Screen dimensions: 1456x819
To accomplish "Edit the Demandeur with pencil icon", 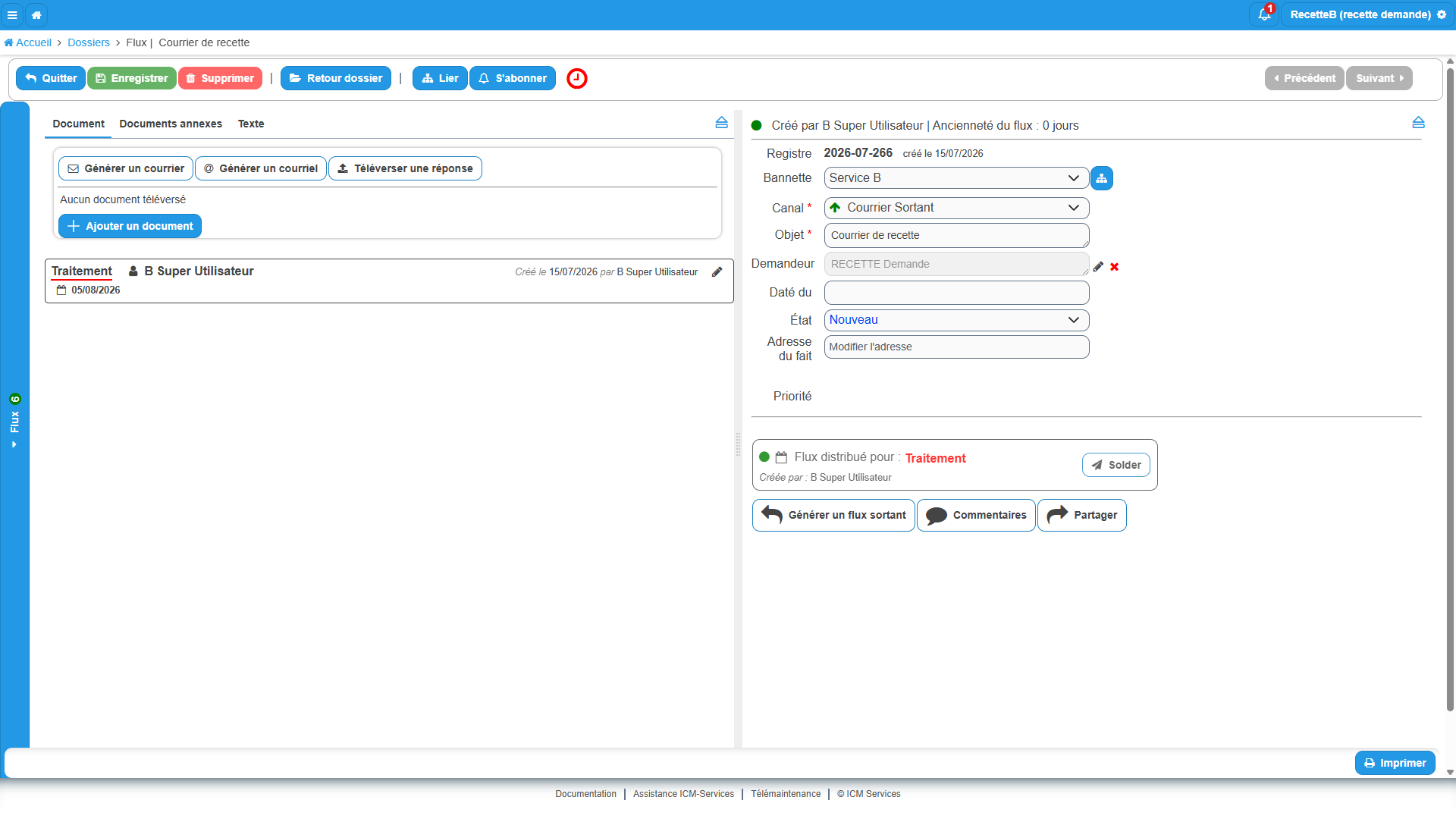I will pyautogui.click(x=1098, y=266).
